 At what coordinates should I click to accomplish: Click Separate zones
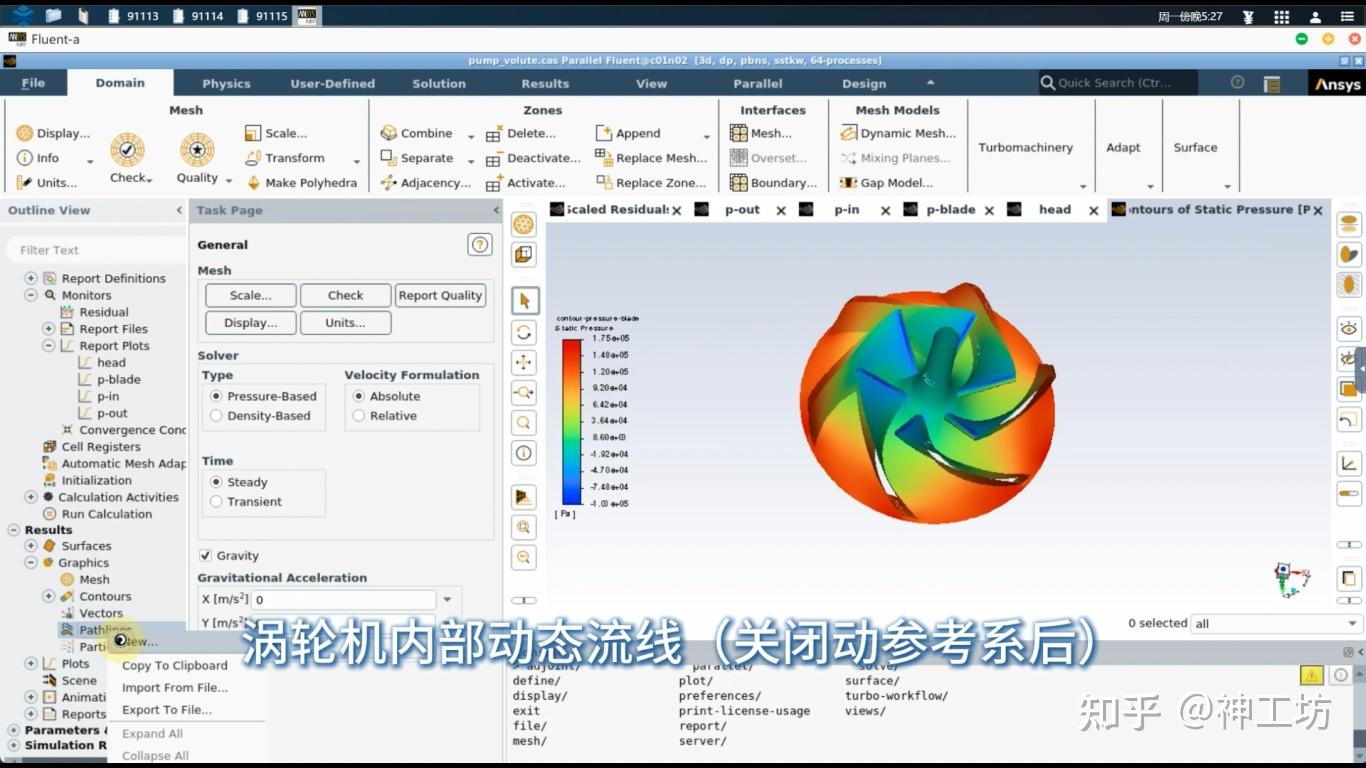click(x=416, y=158)
